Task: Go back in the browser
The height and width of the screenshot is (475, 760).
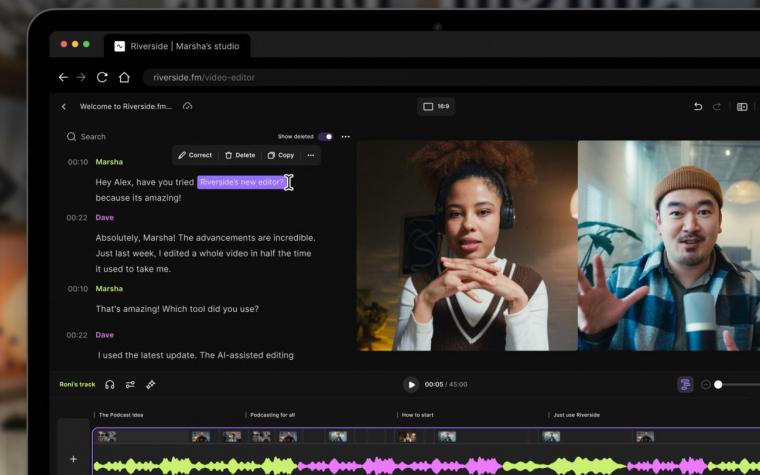Action: point(63,77)
